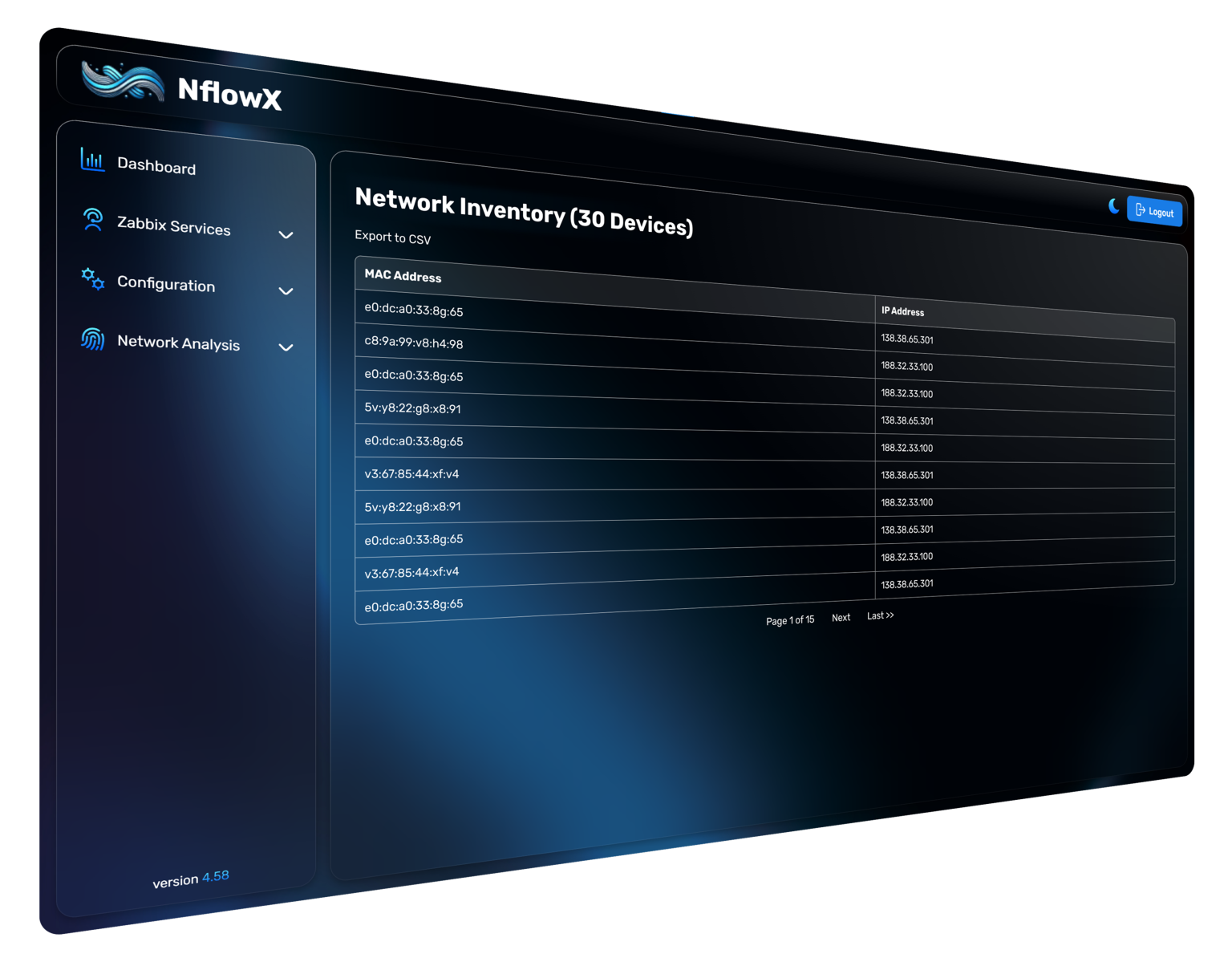Click the MAC Address column header
The width and height of the screenshot is (1232, 962).
click(x=403, y=276)
